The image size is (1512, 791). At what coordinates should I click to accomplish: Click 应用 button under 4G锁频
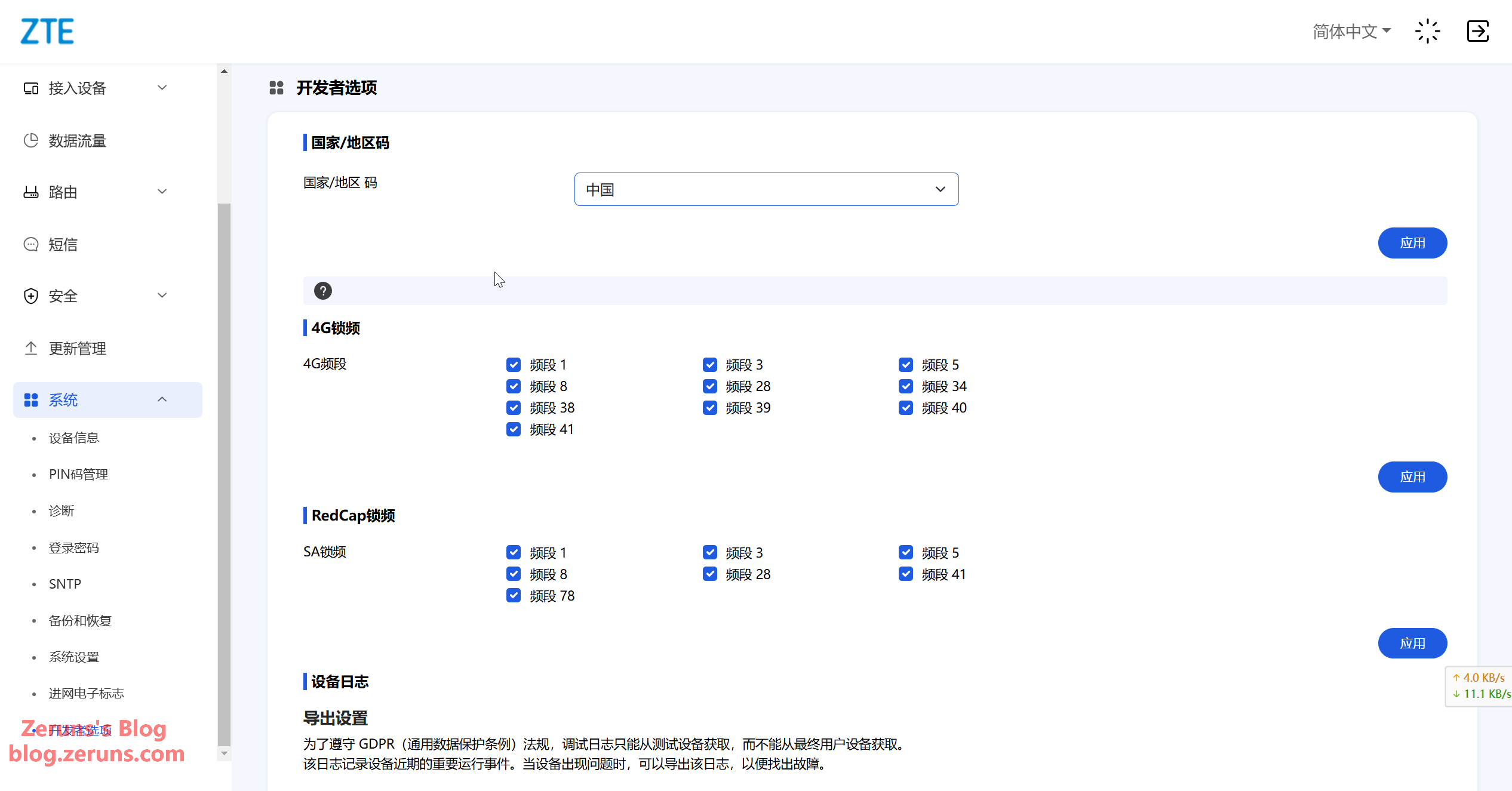[x=1412, y=477]
